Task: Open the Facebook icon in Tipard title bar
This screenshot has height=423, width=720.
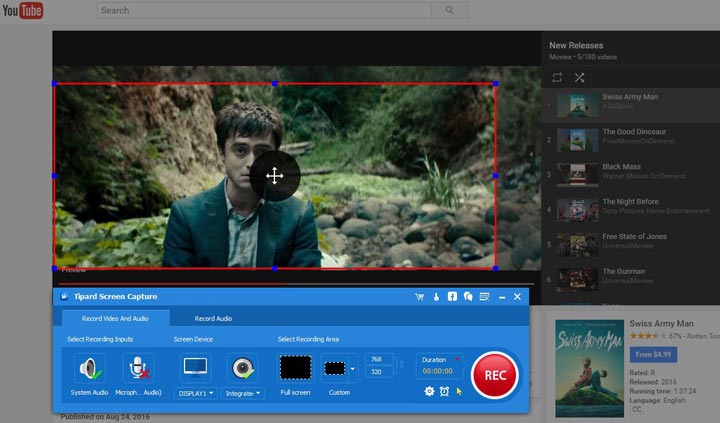Action: tap(452, 297)
